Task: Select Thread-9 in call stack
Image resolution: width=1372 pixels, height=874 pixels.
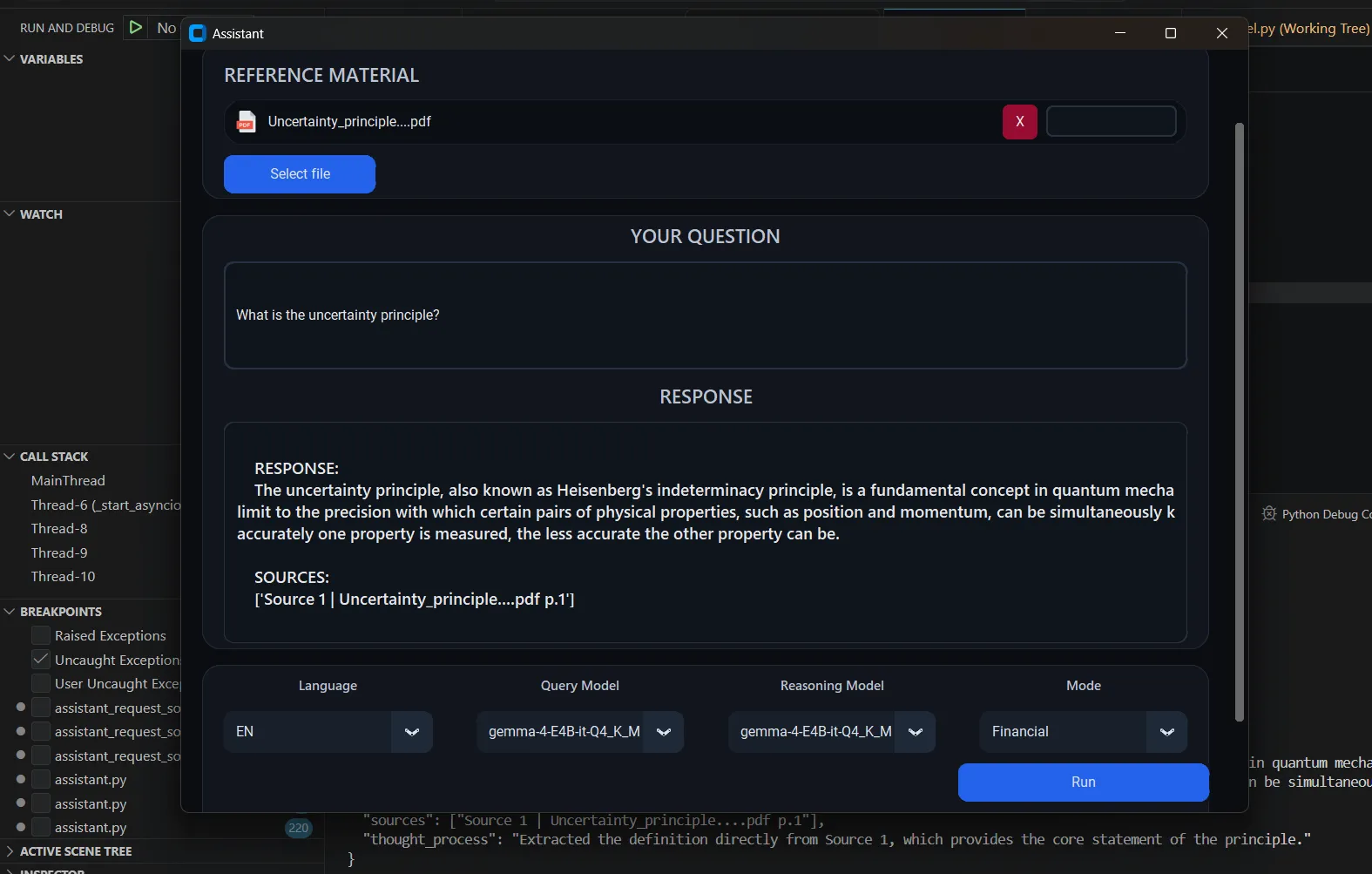Action: click(x=59, y=552)
